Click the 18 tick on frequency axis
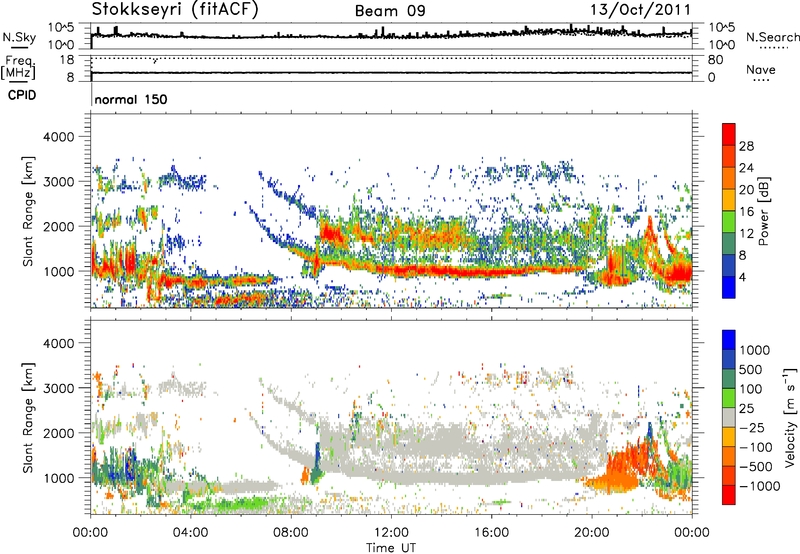 click(x=67, y=60)
